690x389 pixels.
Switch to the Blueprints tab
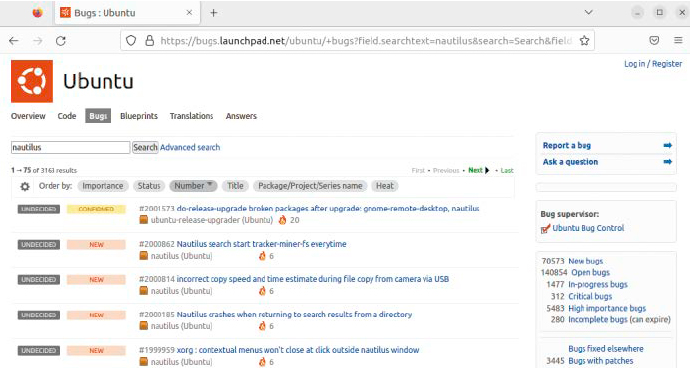139,116
